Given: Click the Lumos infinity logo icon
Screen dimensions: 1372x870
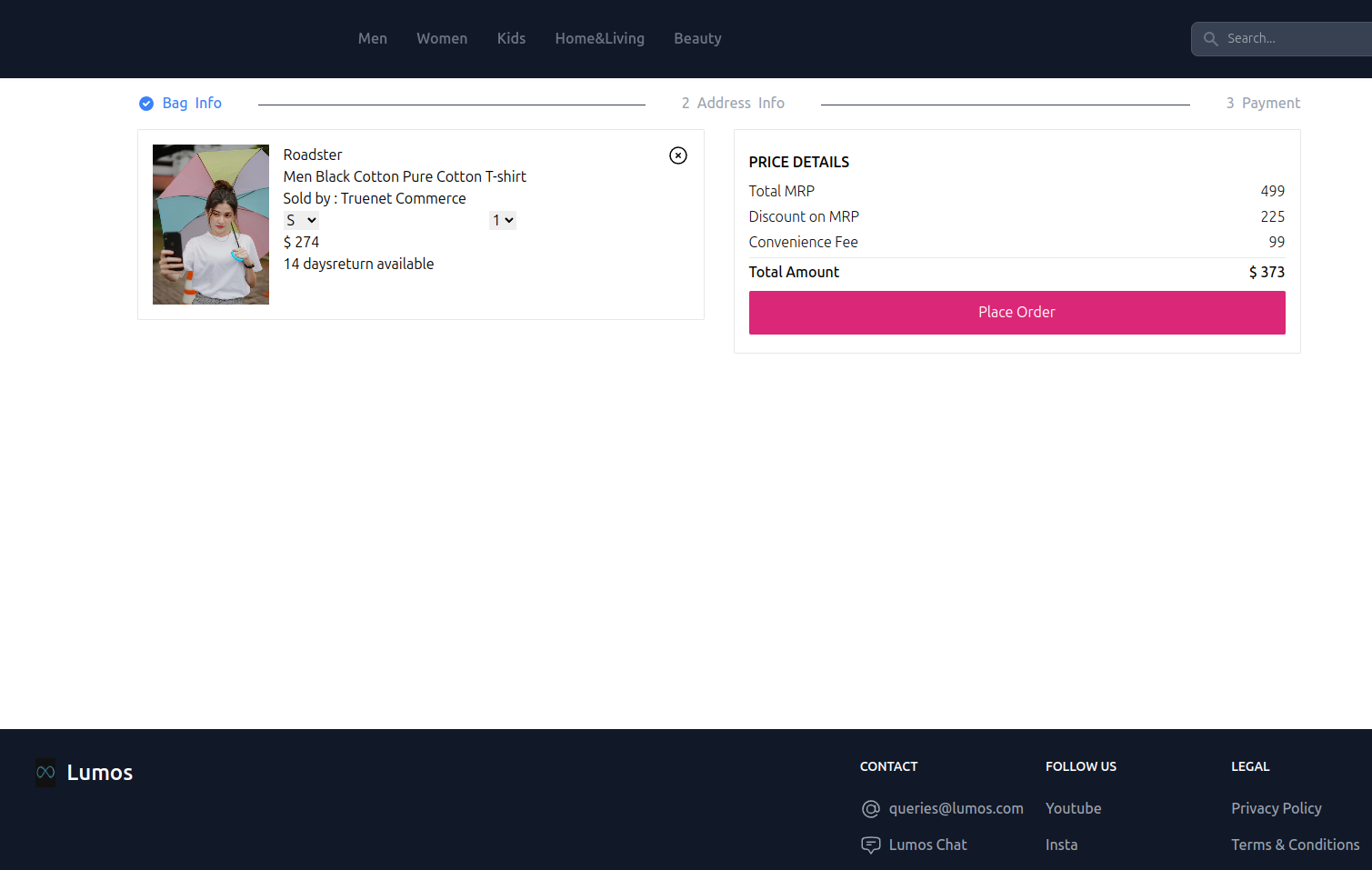Looking at the screenshot, I should tap(45, 773).
